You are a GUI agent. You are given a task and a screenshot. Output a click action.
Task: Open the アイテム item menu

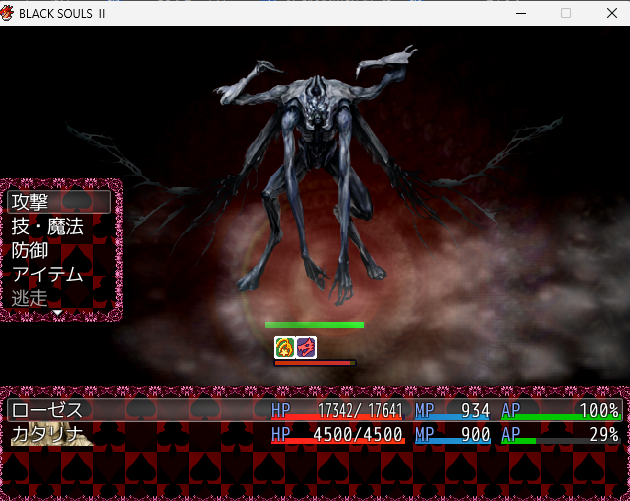47,275
